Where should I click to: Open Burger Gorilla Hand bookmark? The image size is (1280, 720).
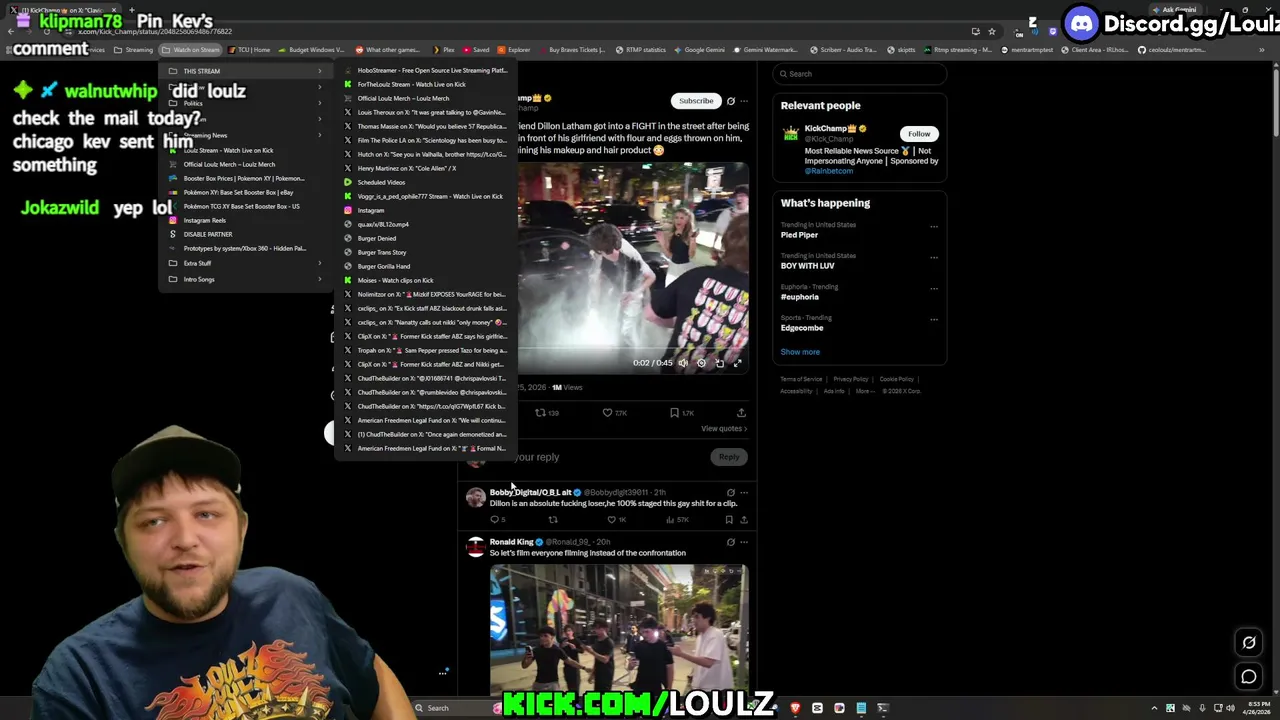pyautogui.click(x=425, y=266)
